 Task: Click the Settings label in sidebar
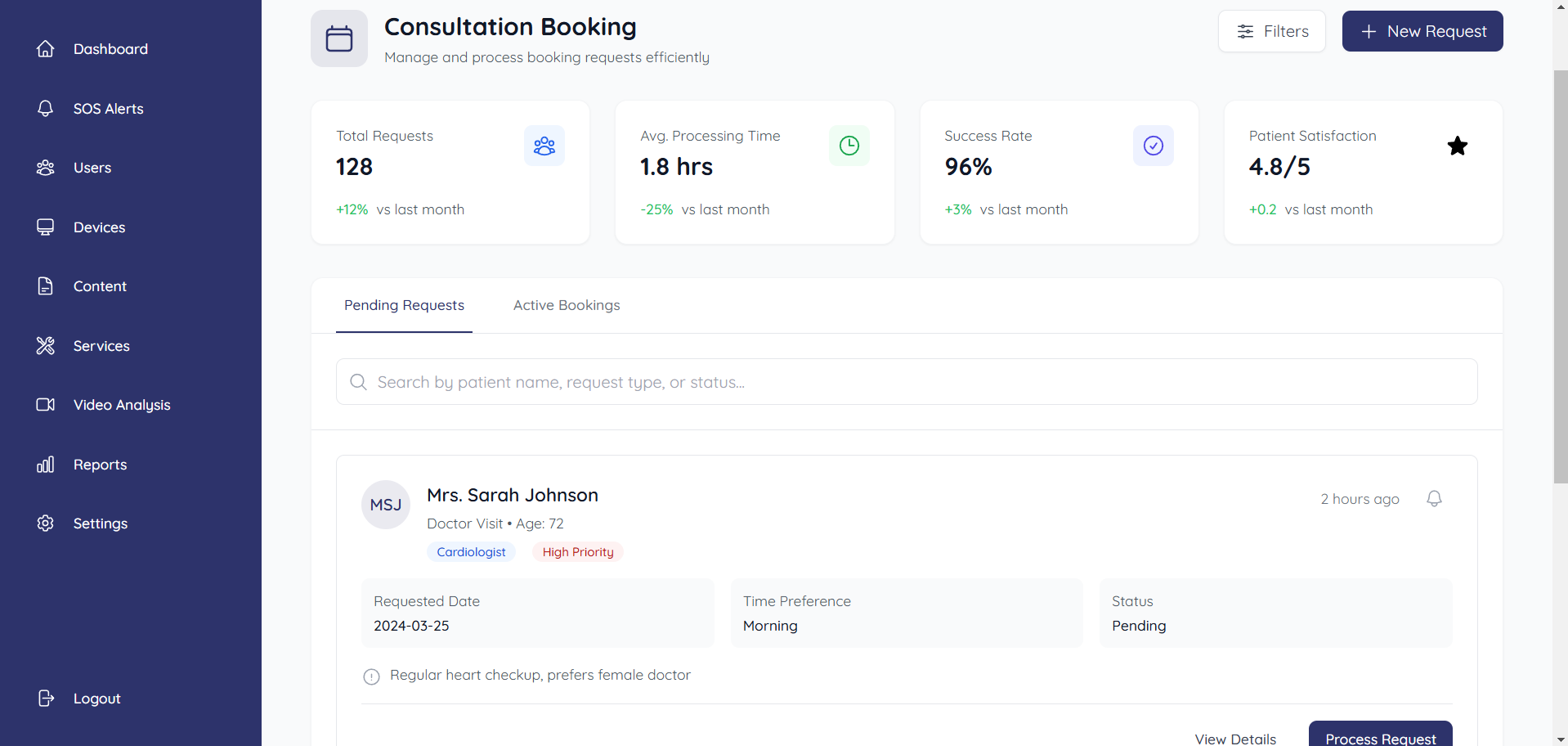pyautogui.click(x=101, y=524)
